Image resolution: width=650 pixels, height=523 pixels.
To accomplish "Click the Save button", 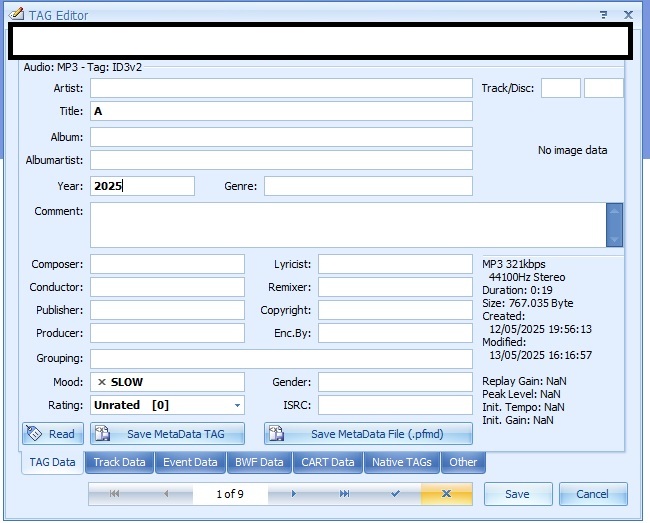I will pos(518,494).
